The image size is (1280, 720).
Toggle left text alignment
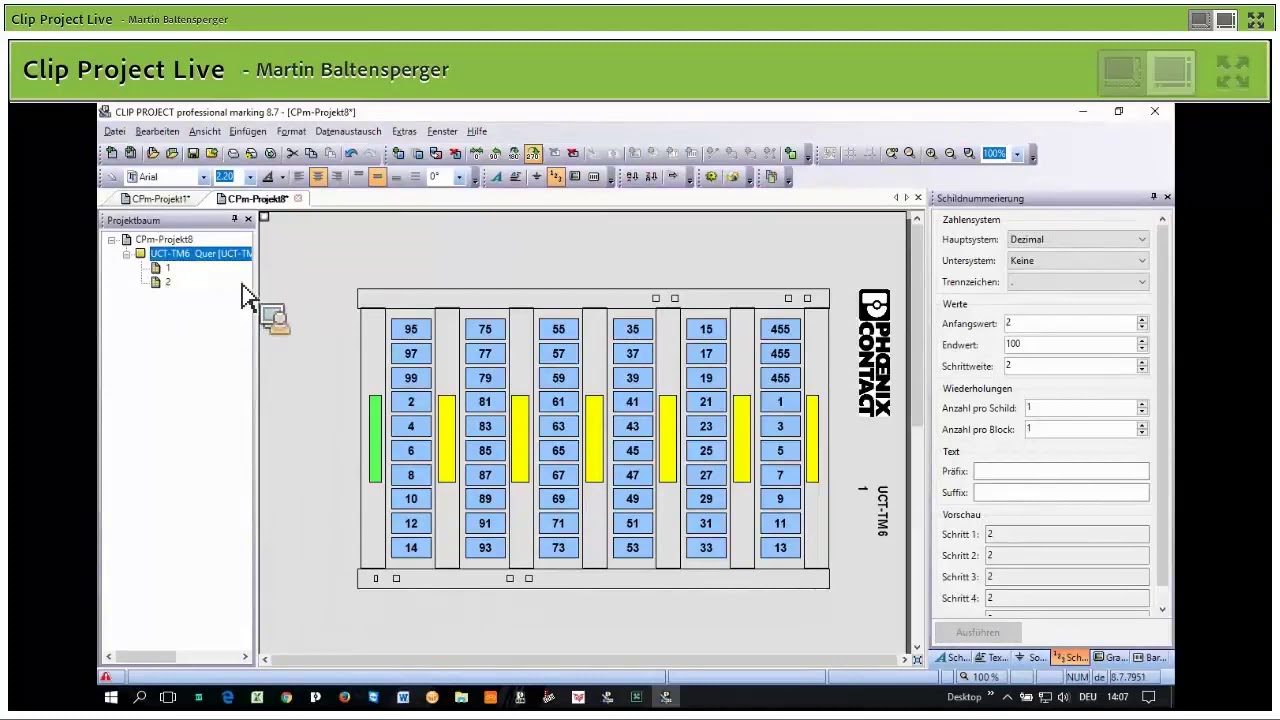click(x=298, y=177)
